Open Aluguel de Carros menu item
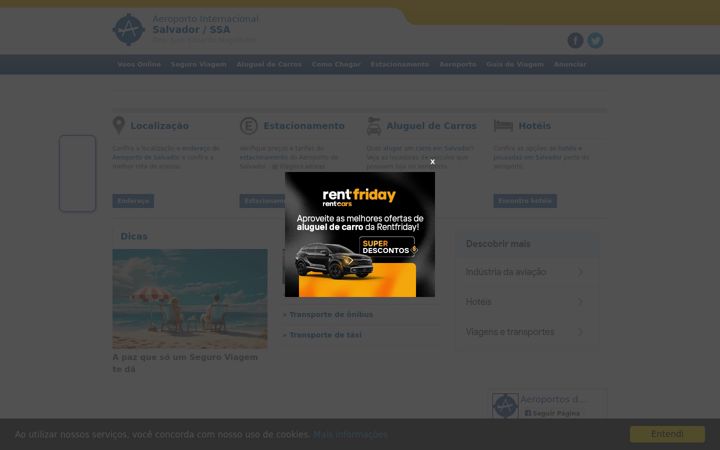Screen dimensions: 720x450 point(269,64)
